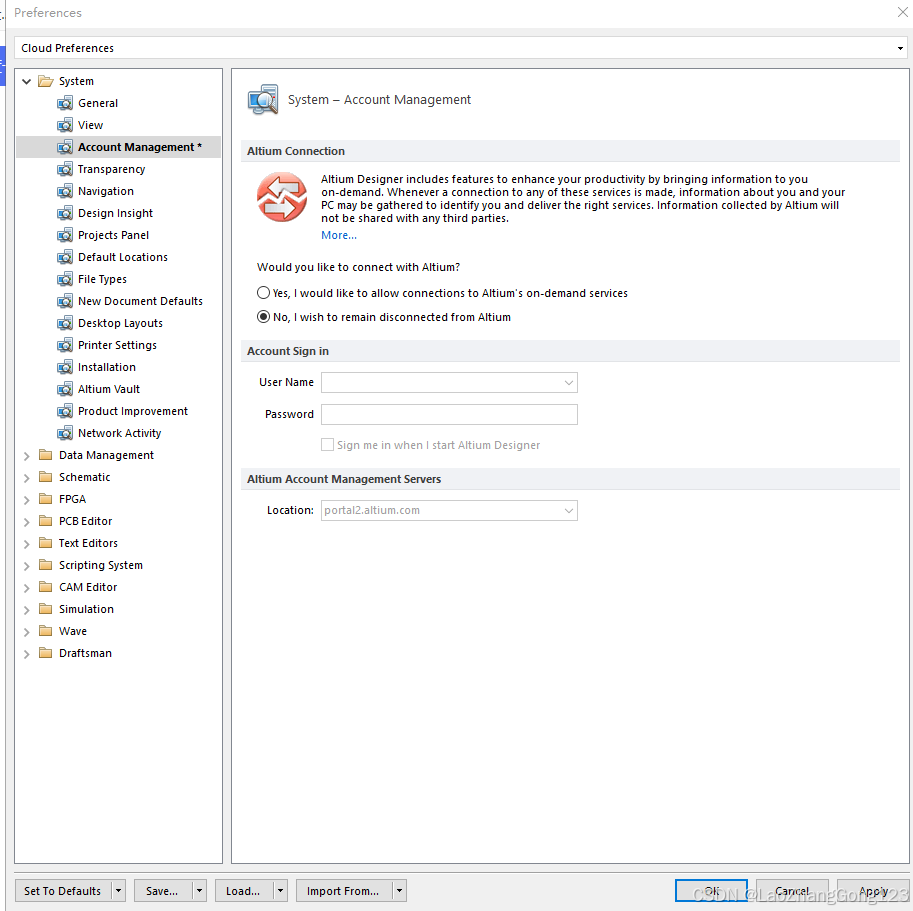
Task: Follow the More... link
Action: point(339,235)
